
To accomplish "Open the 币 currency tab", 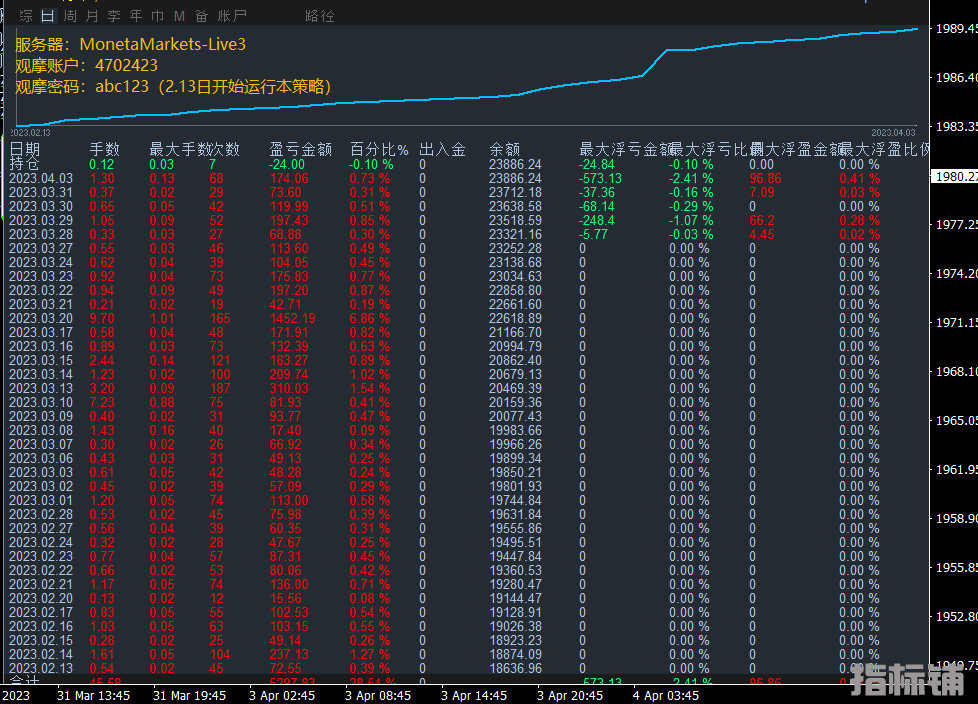I will click(157, 16).
